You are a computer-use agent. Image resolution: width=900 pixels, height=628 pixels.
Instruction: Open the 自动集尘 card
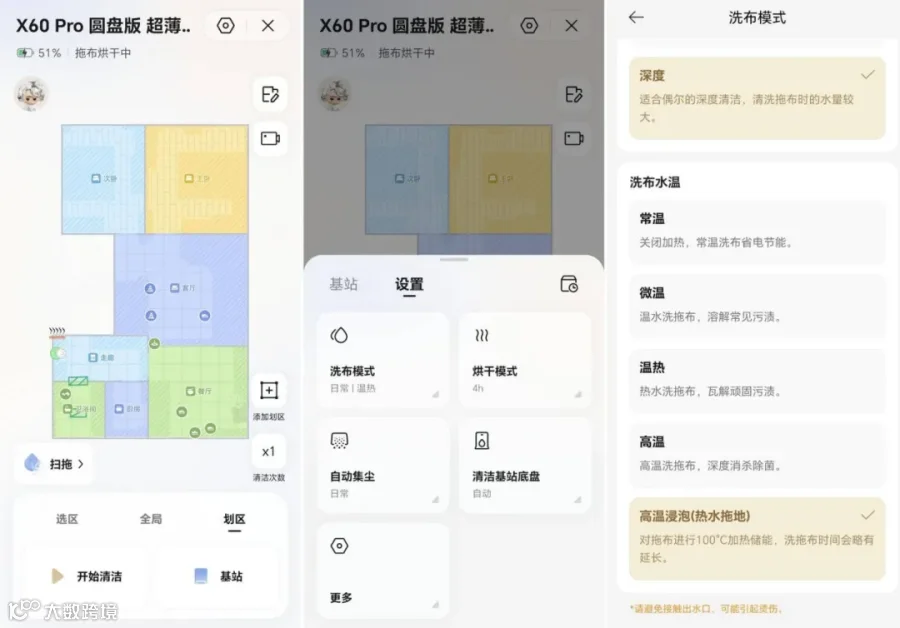tap(383, 465)
